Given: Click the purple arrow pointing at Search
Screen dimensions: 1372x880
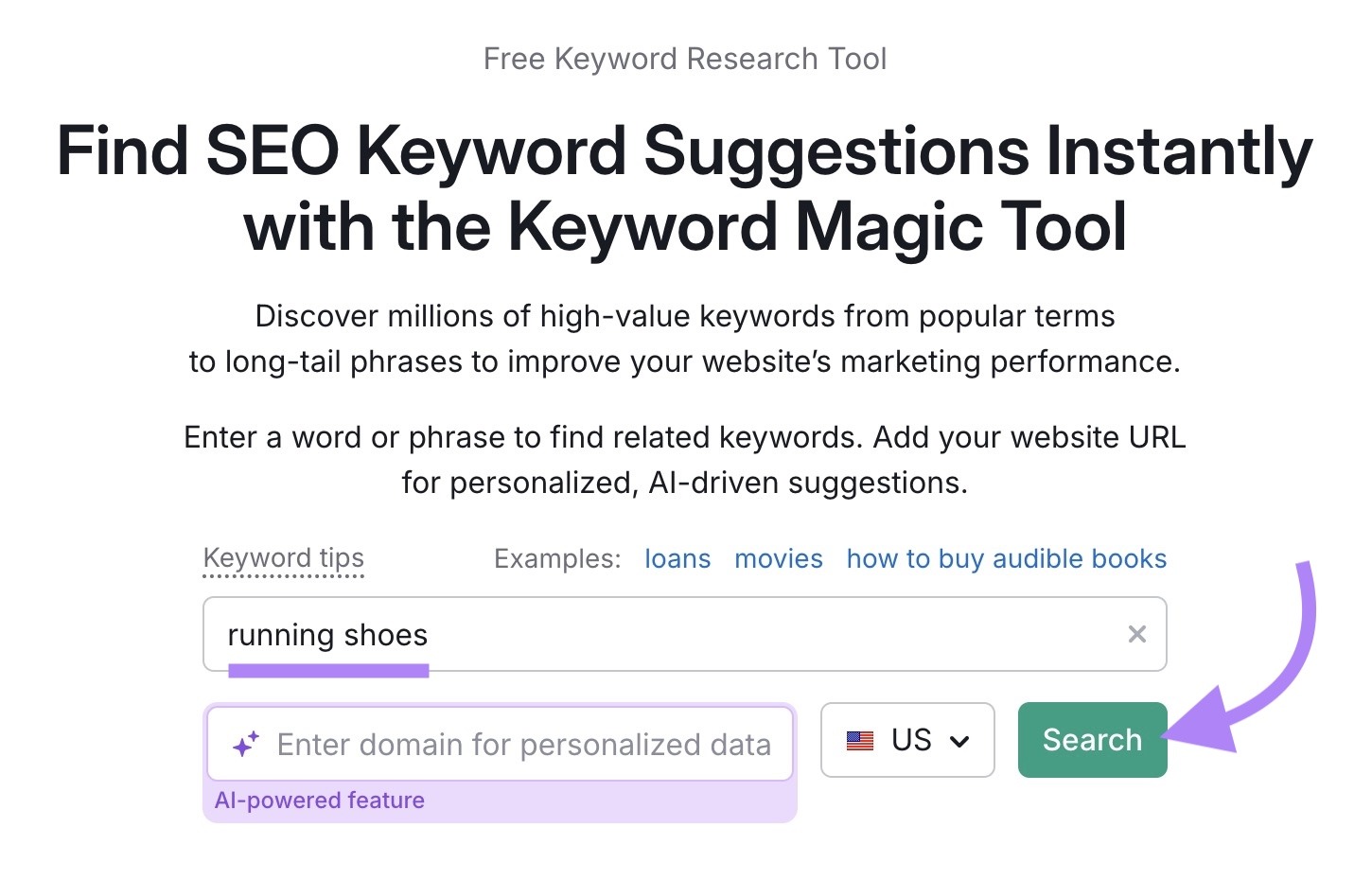Looking at the screenshot, I should pyautogui.click(x=1218, y=731).
